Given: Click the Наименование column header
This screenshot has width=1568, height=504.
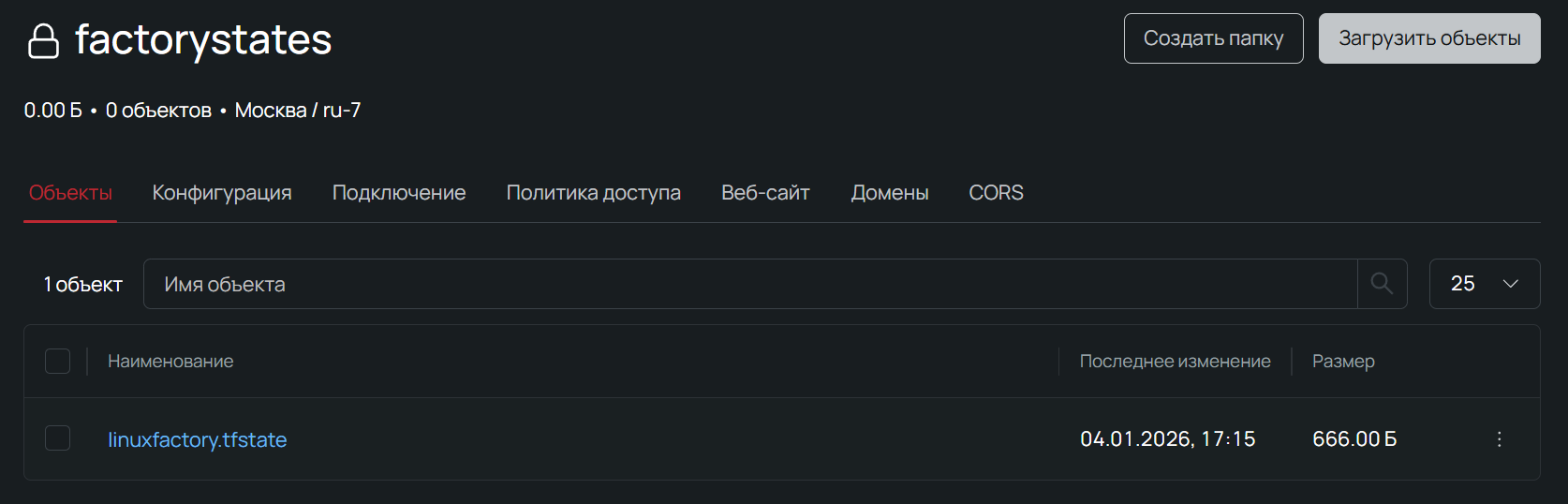Looking at the screenshot, I should coord(170,362).
